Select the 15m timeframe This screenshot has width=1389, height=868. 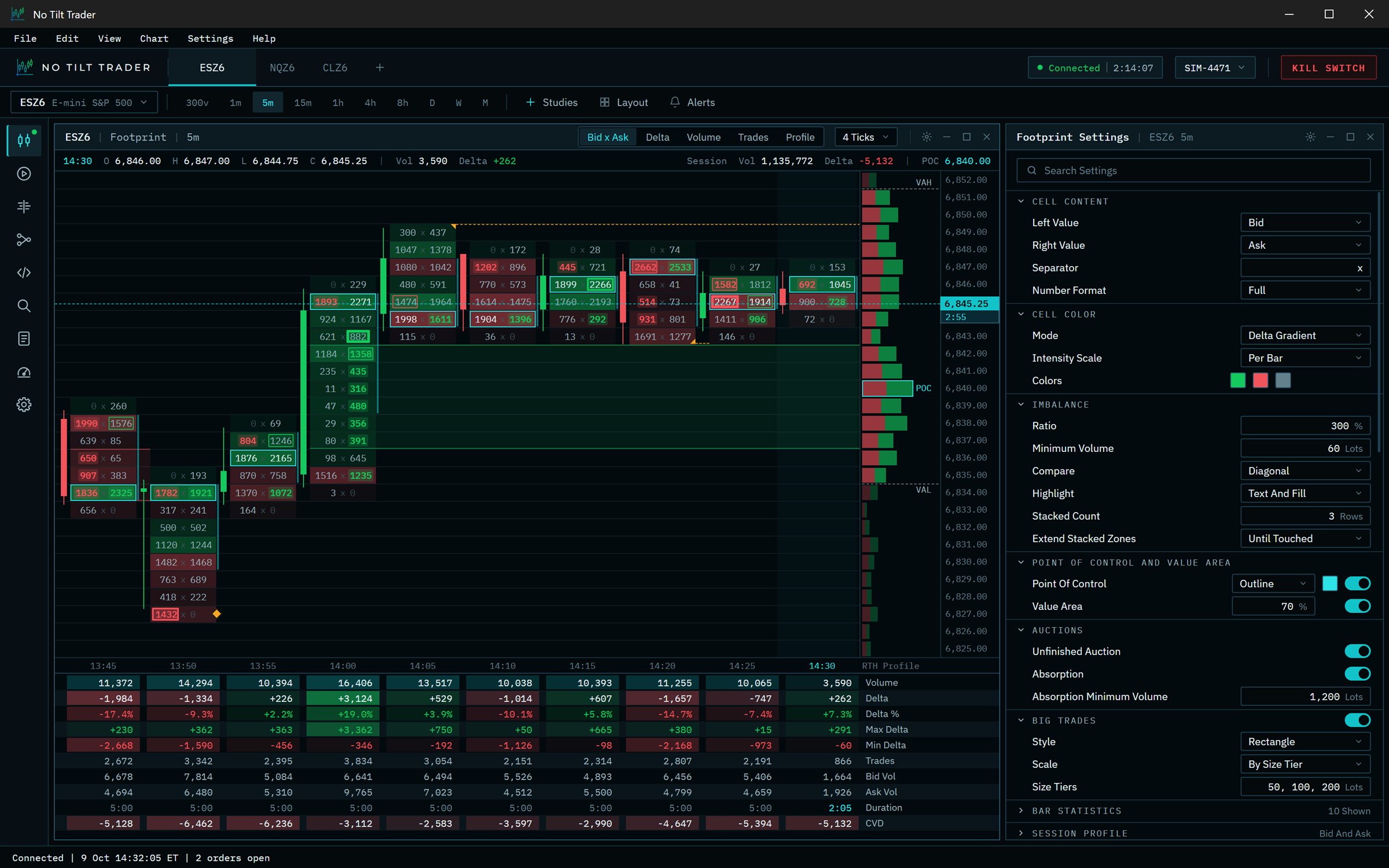(x=303, y=102)
